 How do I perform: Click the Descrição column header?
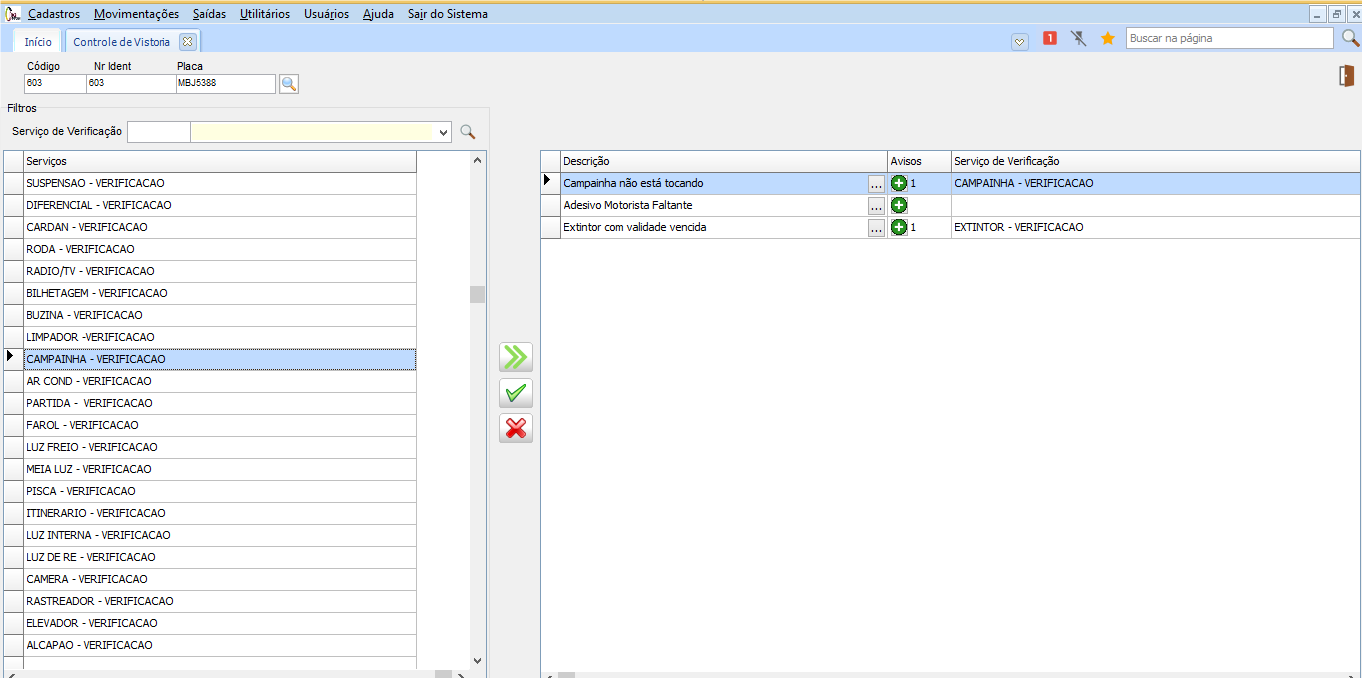pyautogui.click(x=724, y=161)
